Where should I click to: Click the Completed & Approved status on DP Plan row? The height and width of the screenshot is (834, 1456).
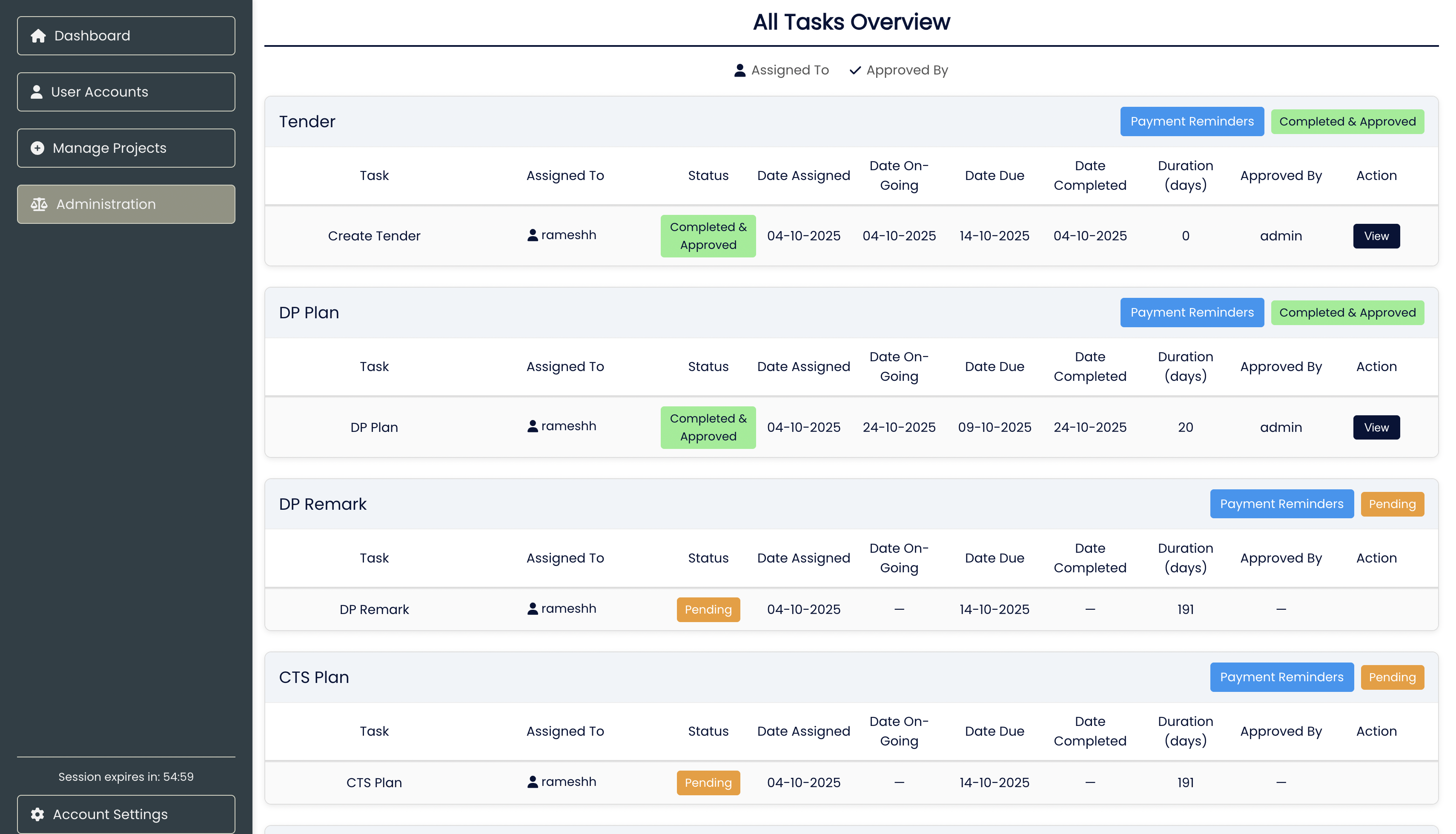(x=708, y=427)
